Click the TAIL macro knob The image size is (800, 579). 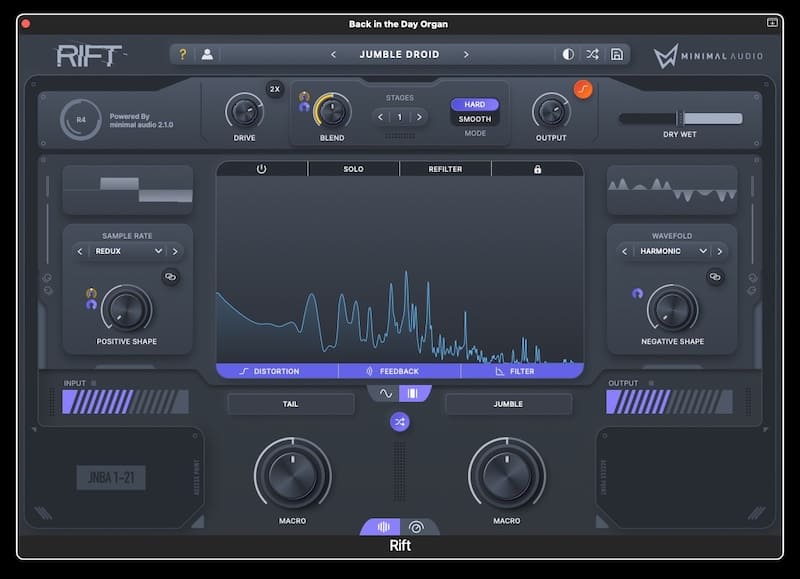tap(292, 475)
